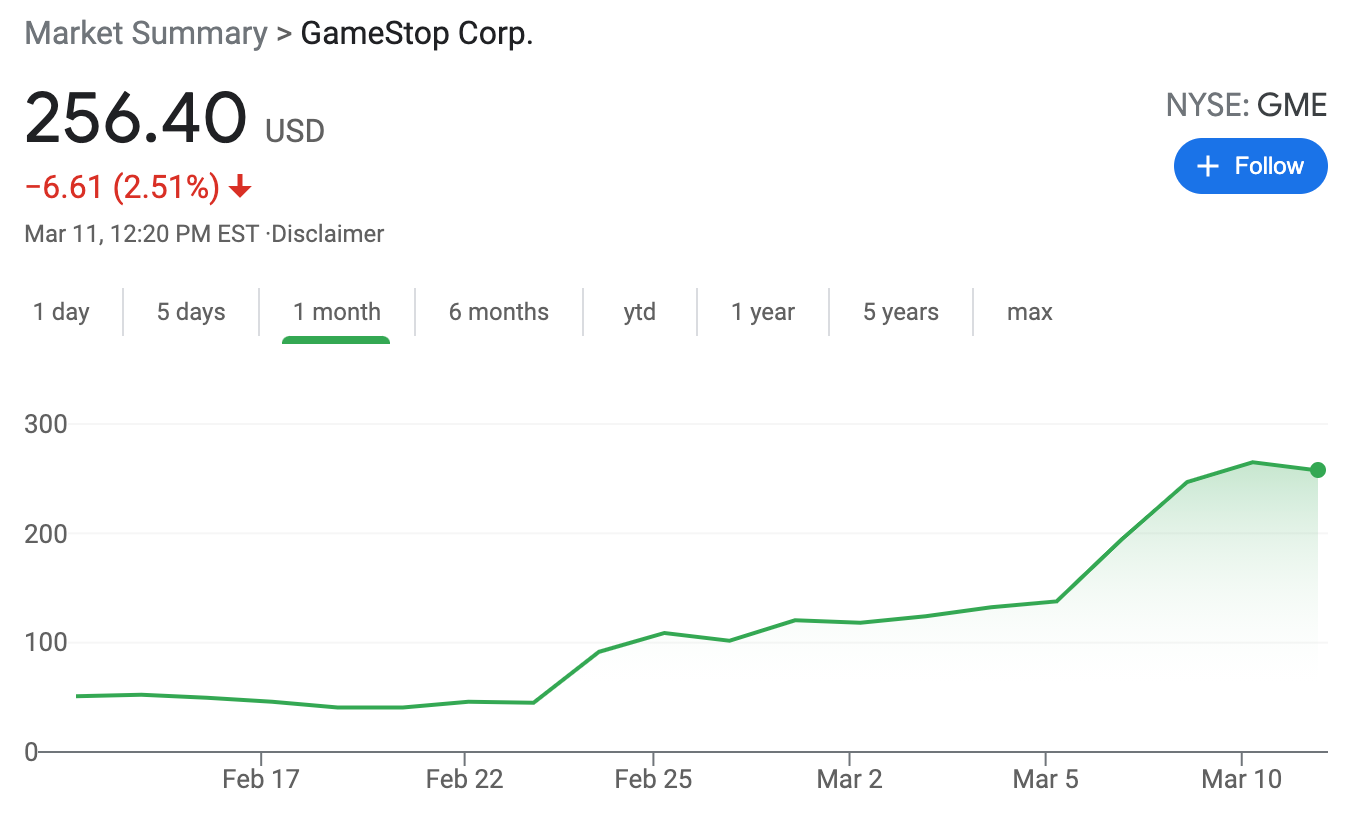Click the Feb 25 axis label

tap(654, 778)
